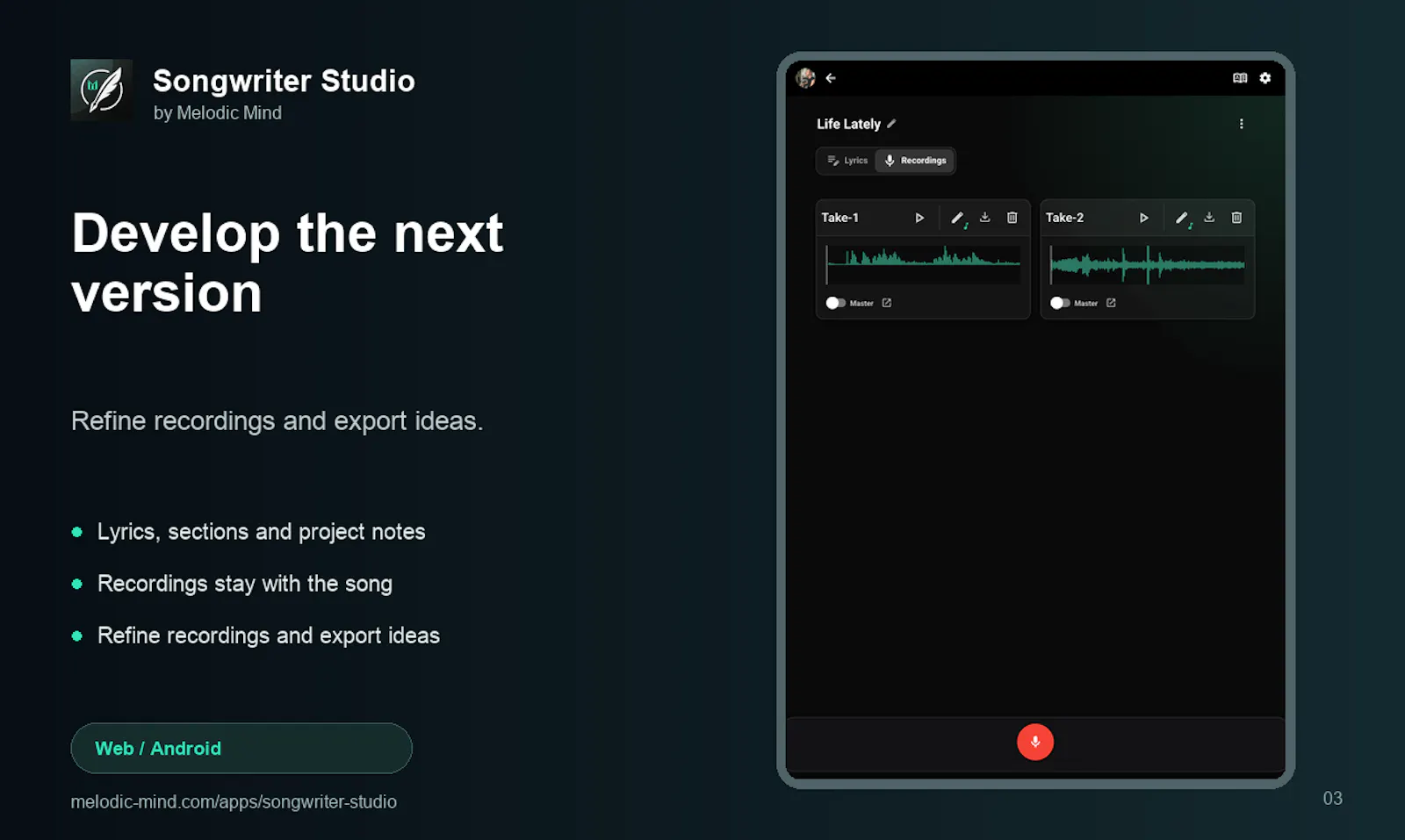Click the Songwriter Studio title text
The image size is (1405, 840).
point(284,81)
